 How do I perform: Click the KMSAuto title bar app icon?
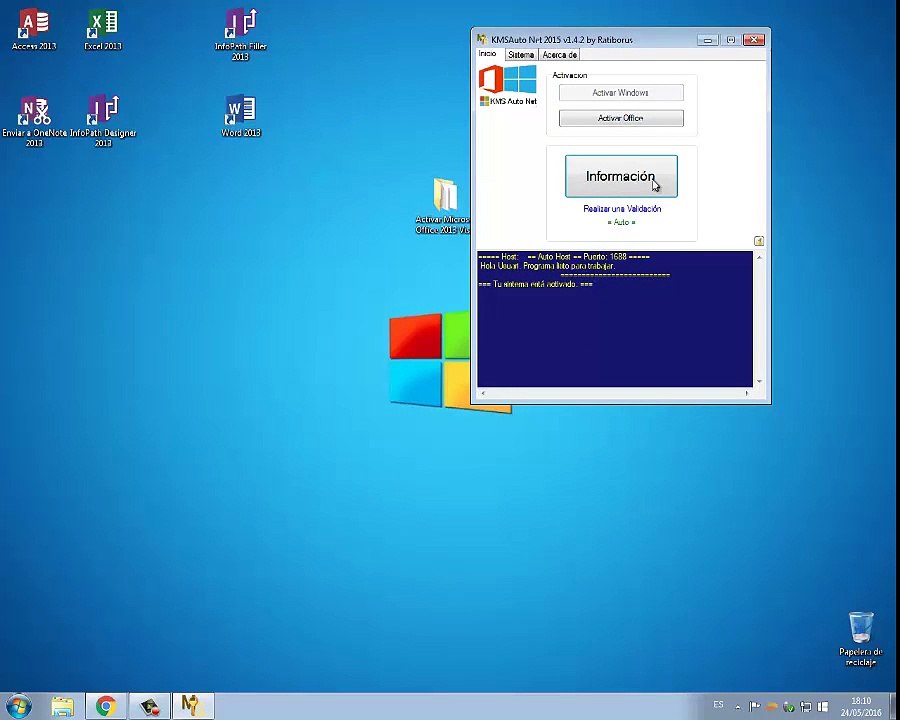click(x=482, y=40)
